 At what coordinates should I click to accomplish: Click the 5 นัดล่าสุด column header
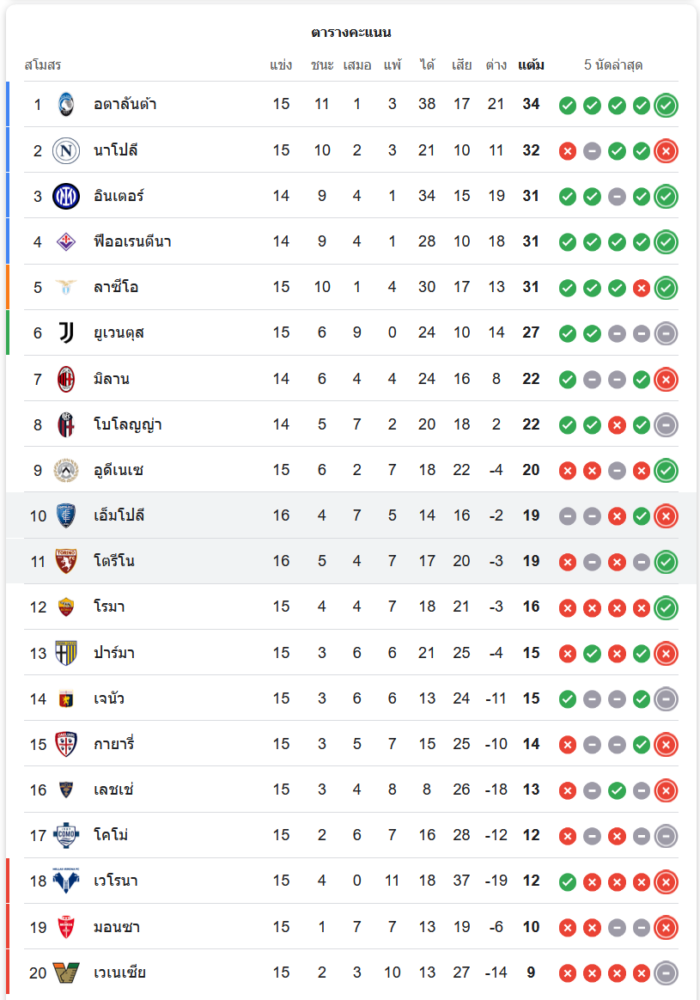point(613,65)
